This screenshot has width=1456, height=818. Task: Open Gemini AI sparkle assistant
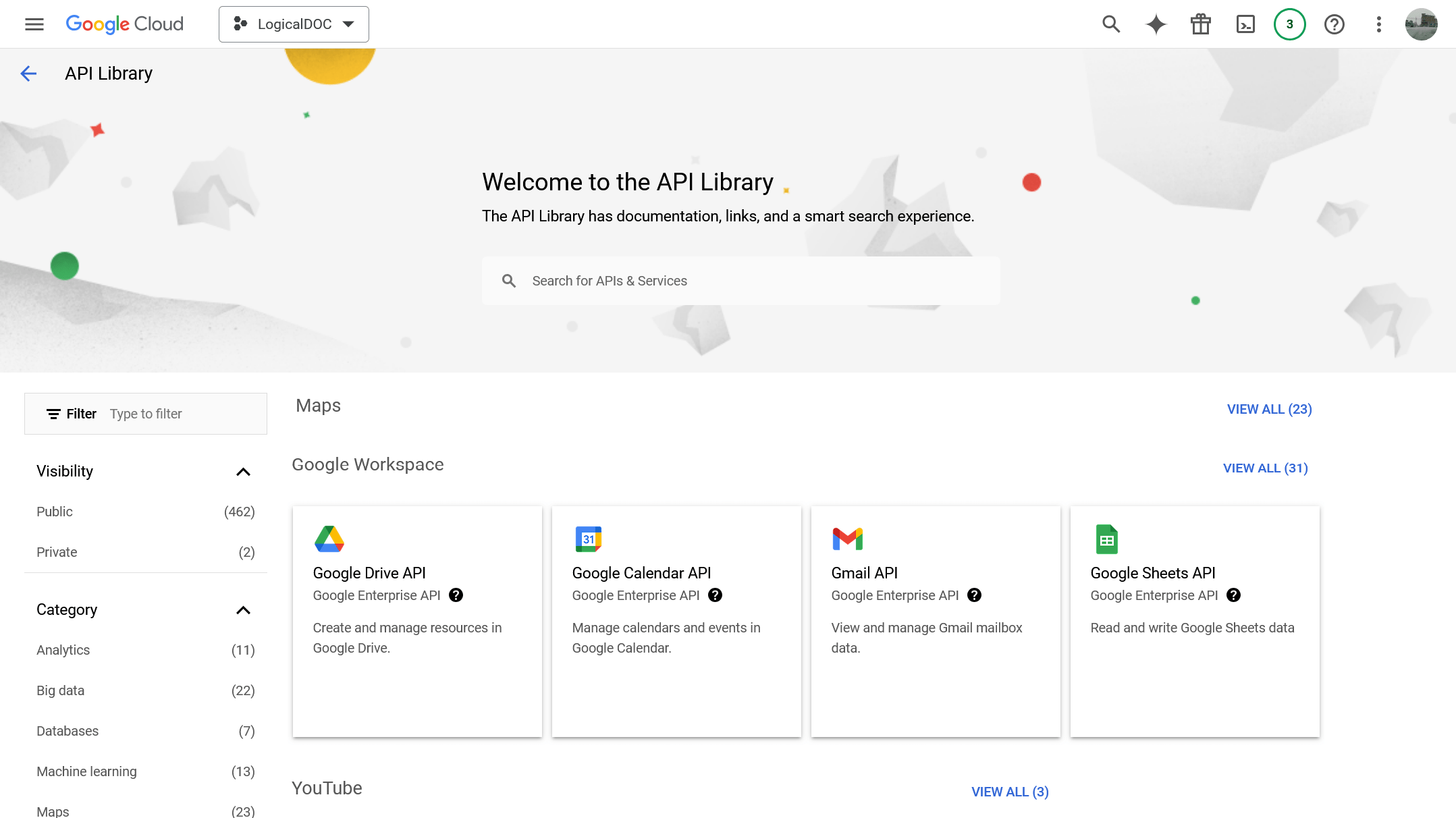[x=1156, y=24]
